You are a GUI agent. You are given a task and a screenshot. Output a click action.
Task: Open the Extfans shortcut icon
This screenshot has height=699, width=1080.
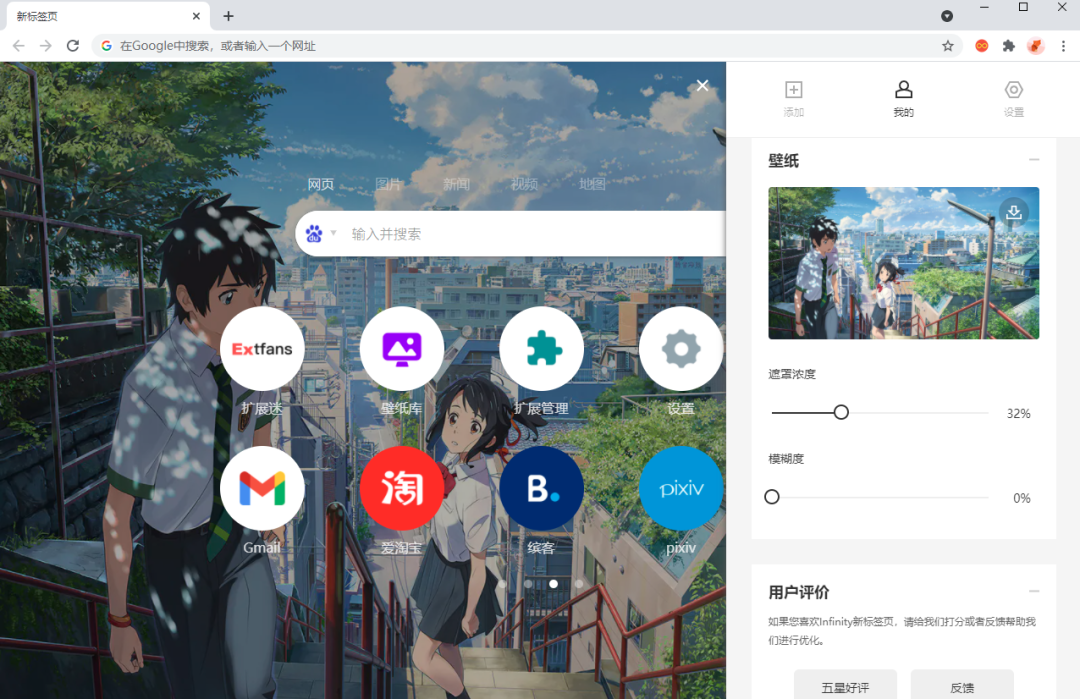pyautogui.click(x=262, y=349)
